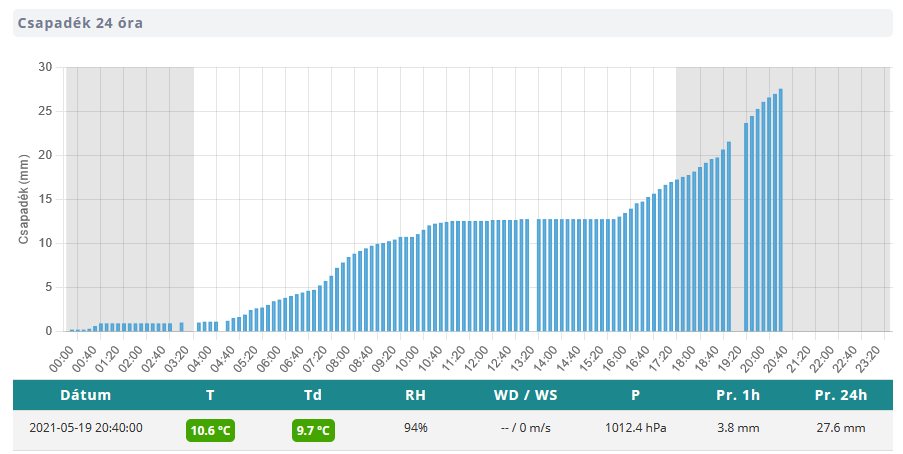Screen dimensions: 903x454
Task: Select the green 10.6 °C temperature badge
Action: pos(210,430)
